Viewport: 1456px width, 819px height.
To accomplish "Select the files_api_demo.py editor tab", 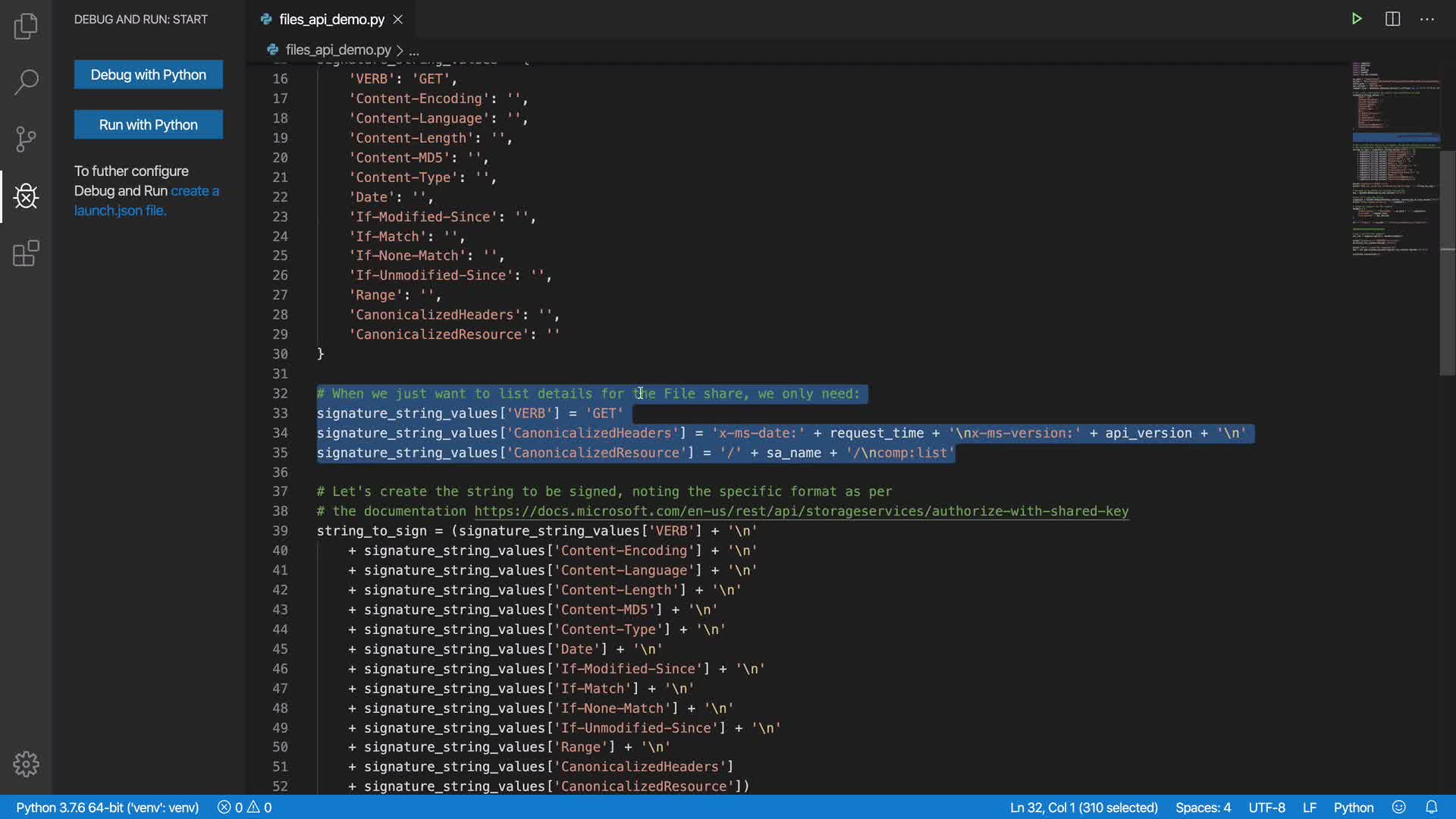I will 331,19.
